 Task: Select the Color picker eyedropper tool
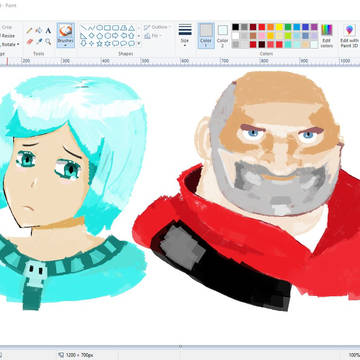[39, 42]
